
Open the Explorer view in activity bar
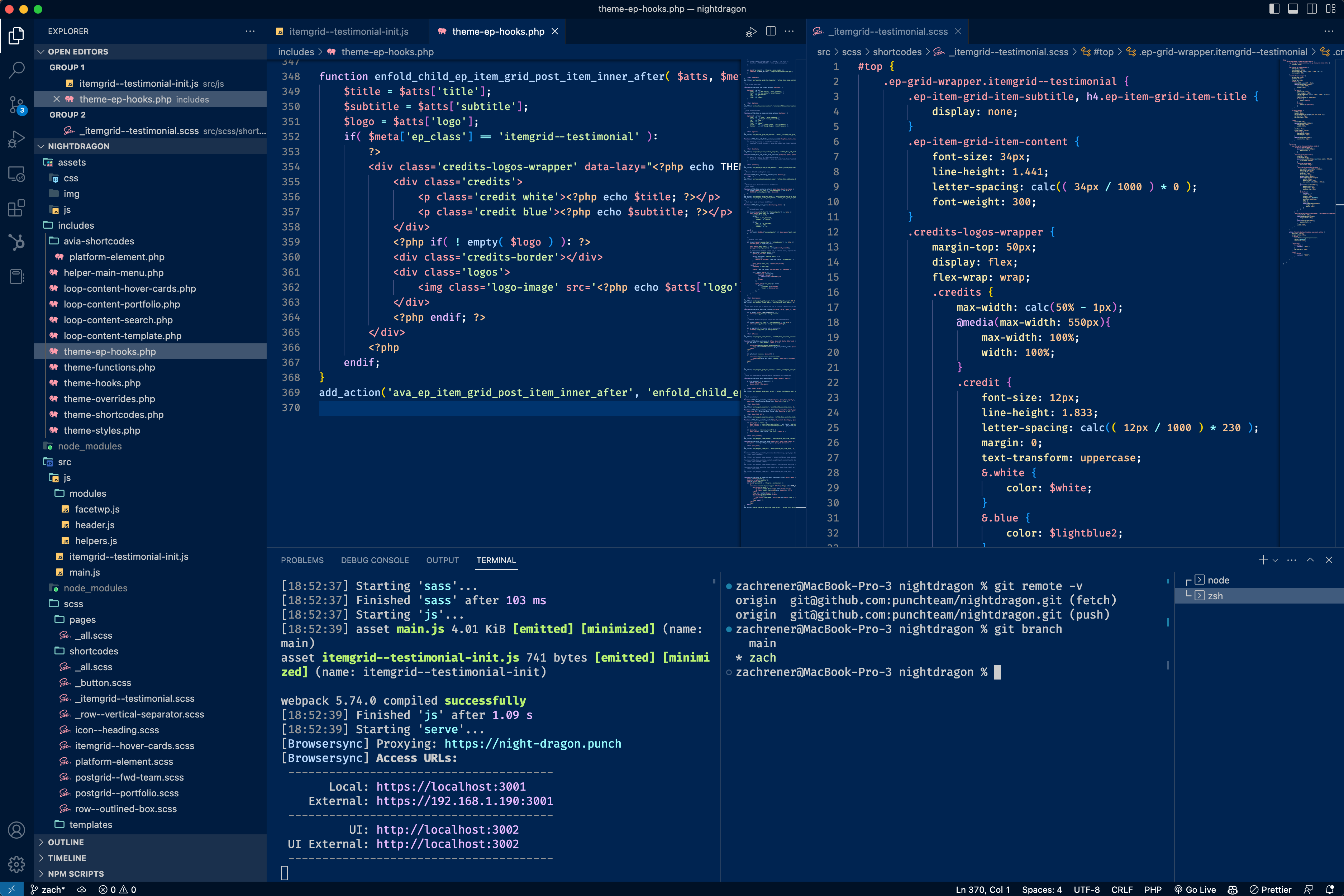[x=16, y=36]
